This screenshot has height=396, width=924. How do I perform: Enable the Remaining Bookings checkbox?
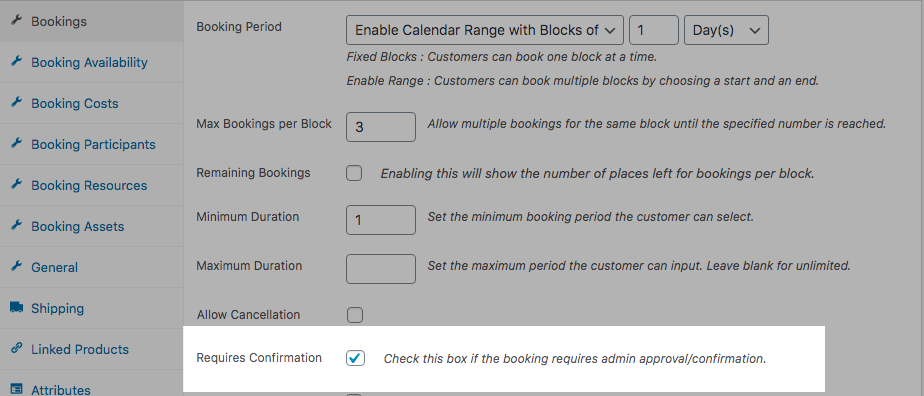[354, 173]
